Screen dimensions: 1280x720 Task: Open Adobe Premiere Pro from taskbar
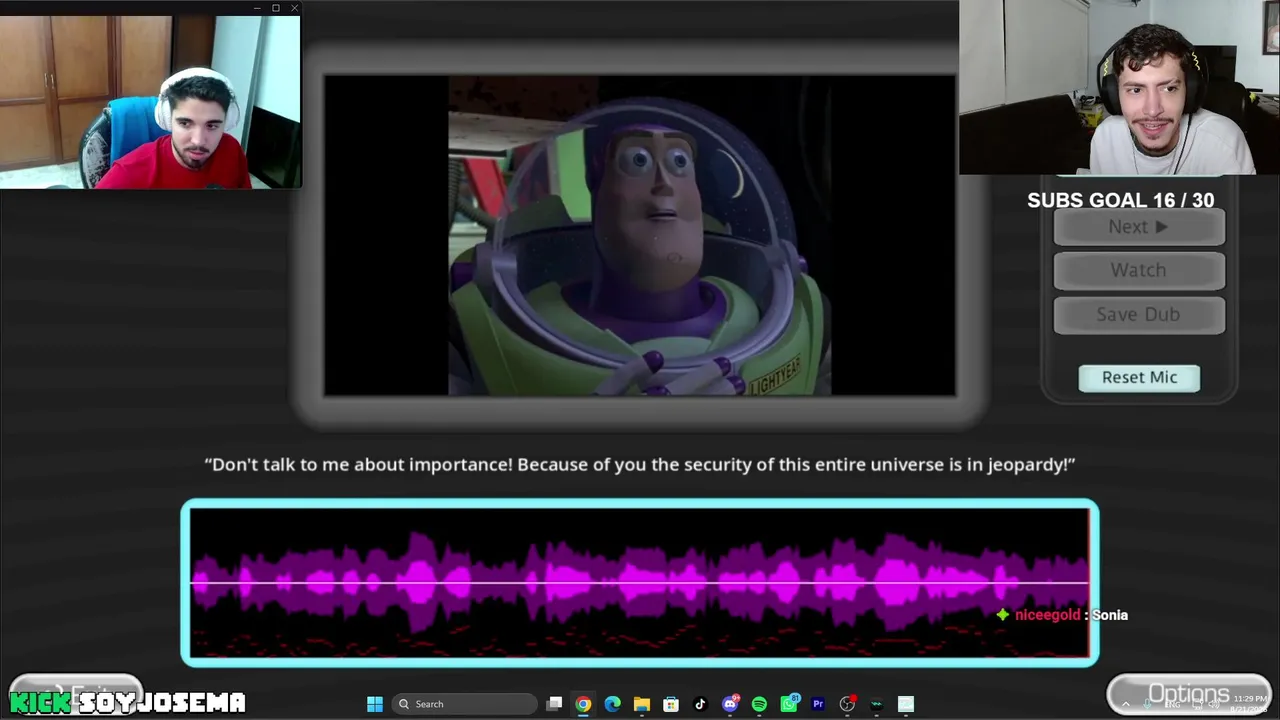[818, 704]
